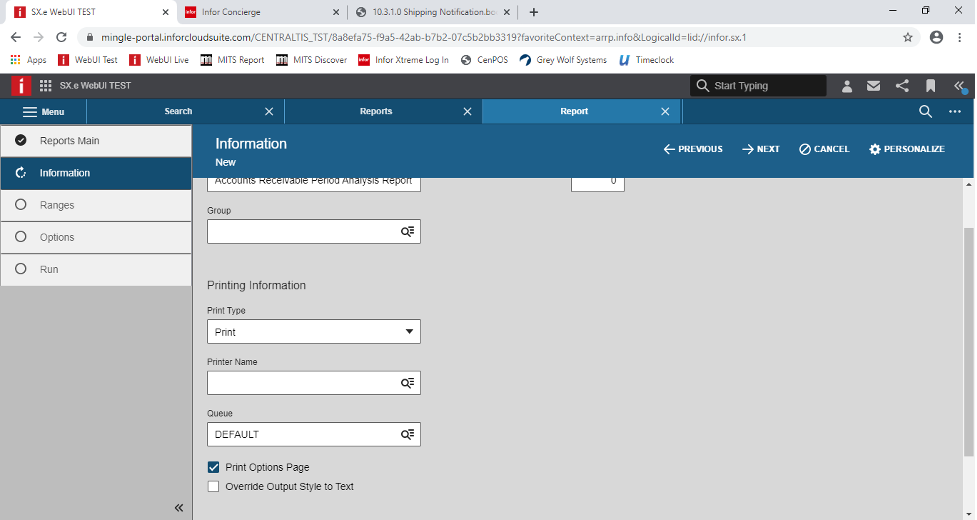
Task: Switch to the Reports tab
Action: point(376,111)
